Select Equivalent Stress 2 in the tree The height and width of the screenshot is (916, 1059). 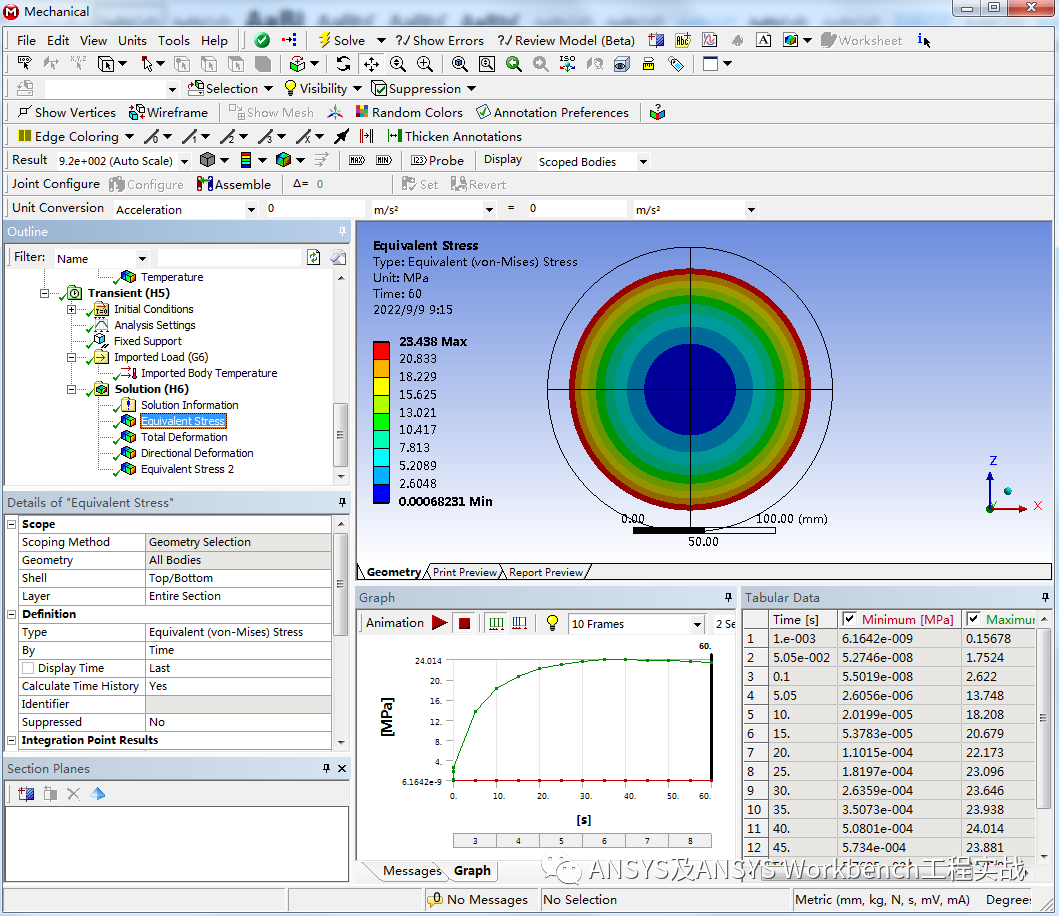tap(187, 469)
